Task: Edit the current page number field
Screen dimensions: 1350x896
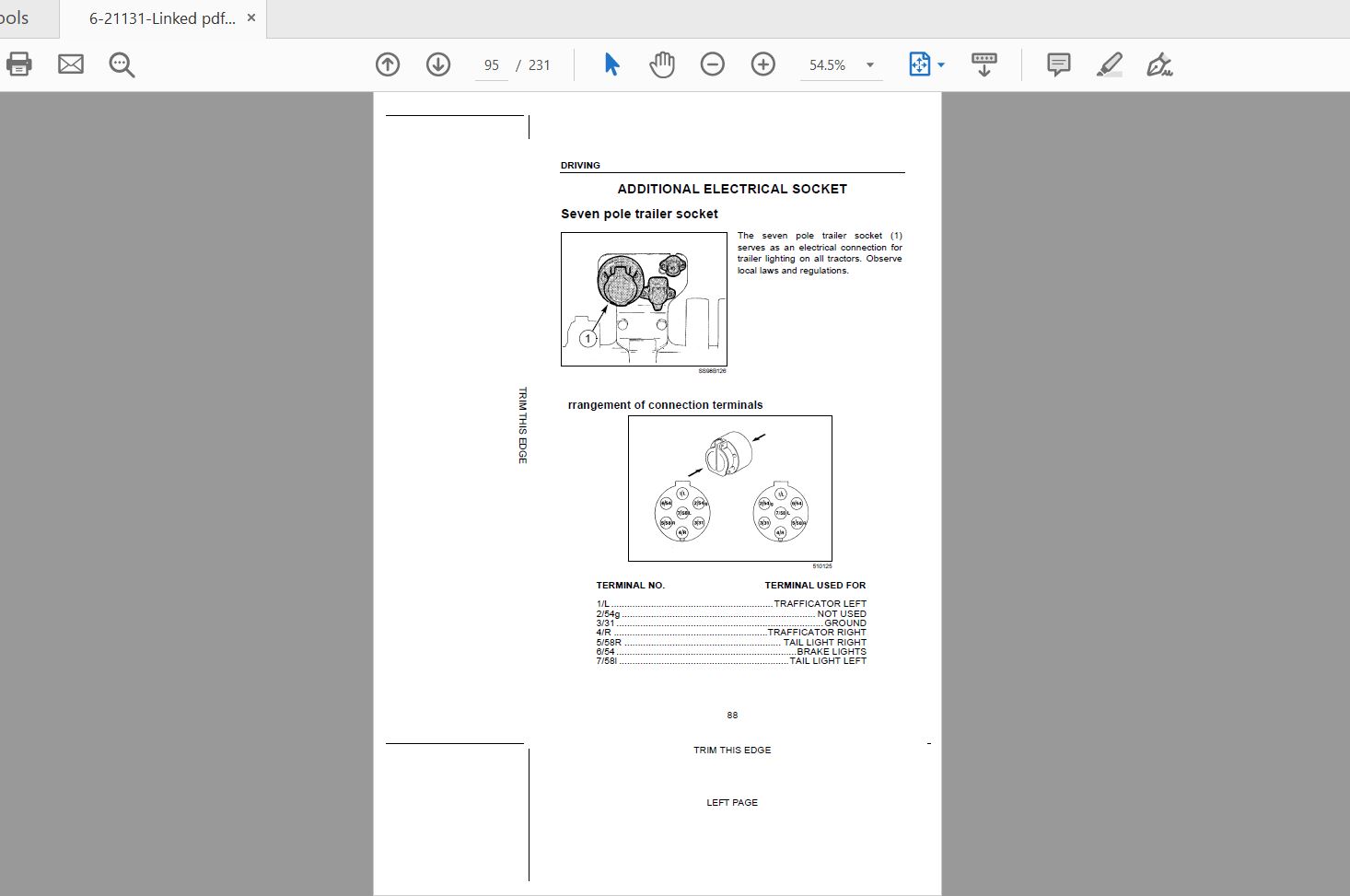Action: pos(492,65)
